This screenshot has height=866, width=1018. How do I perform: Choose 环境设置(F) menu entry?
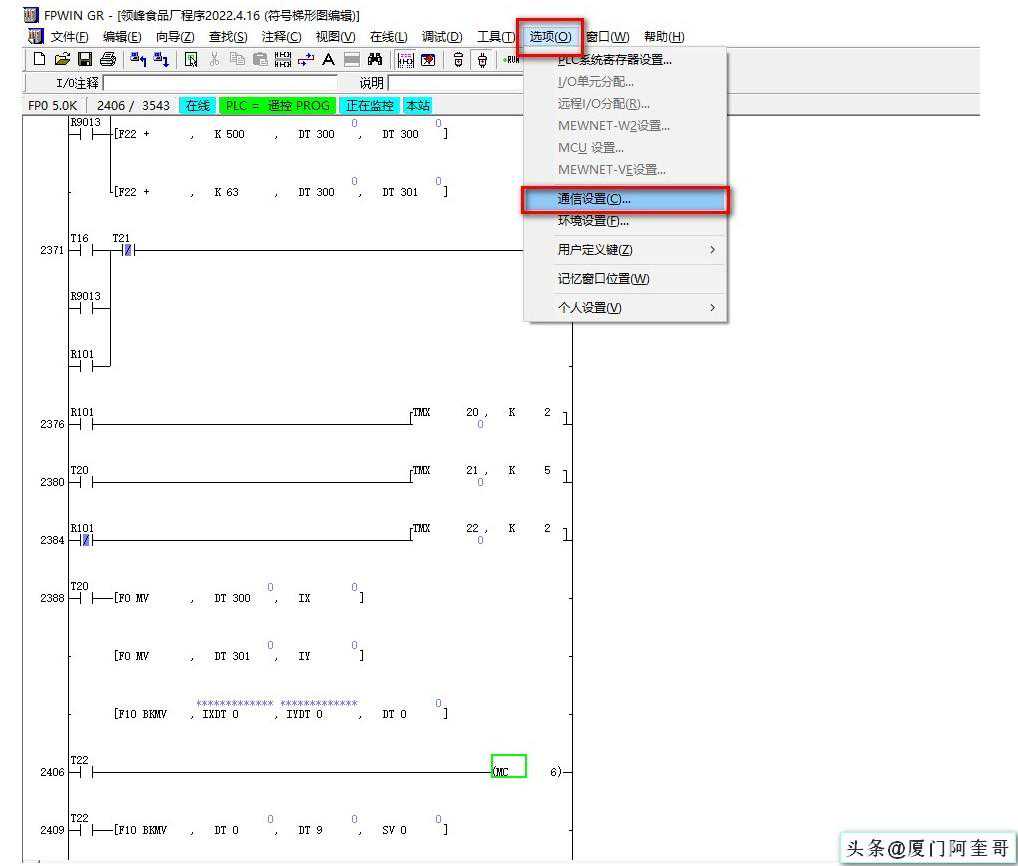pyautogui.click(x=593, y=221)
